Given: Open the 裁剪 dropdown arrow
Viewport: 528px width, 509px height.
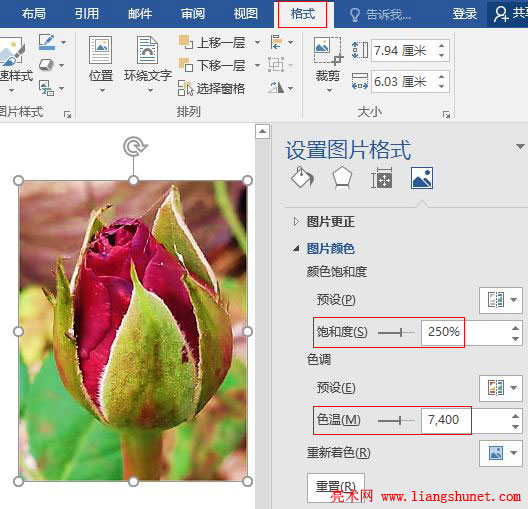Looking at the screenshot, I should tap(329, 90).
